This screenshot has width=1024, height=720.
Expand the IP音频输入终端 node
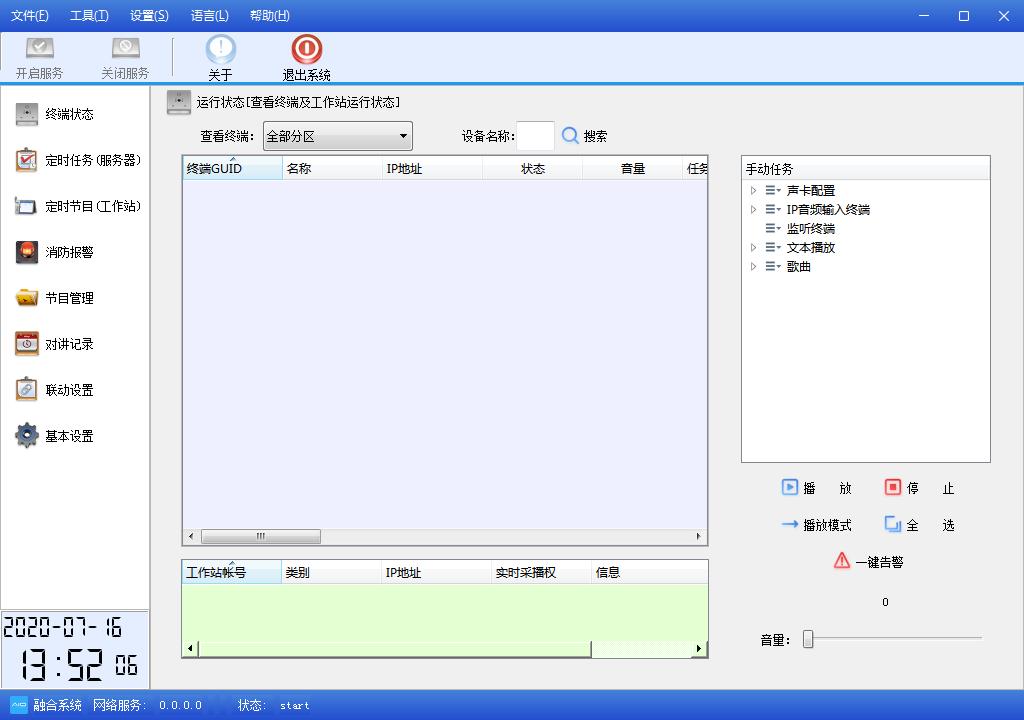tap(755, 209)
